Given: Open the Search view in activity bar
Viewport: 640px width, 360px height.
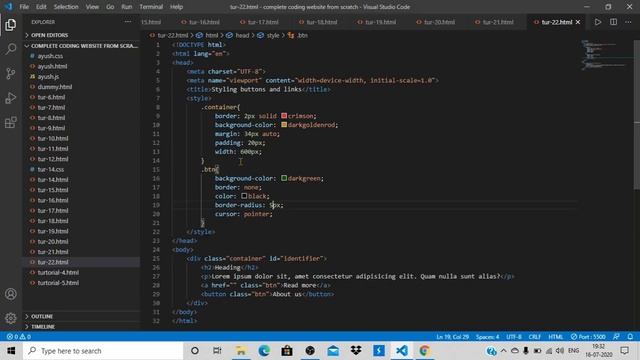Looking at the screenshot, I should [11, 49].
